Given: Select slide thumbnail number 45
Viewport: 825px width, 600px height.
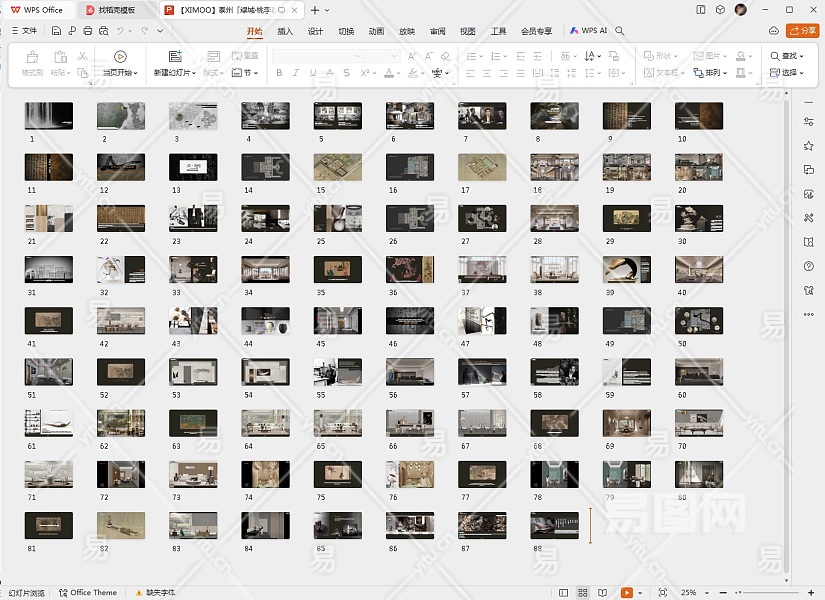Looking at the screenshot, I should click(338, 320).
